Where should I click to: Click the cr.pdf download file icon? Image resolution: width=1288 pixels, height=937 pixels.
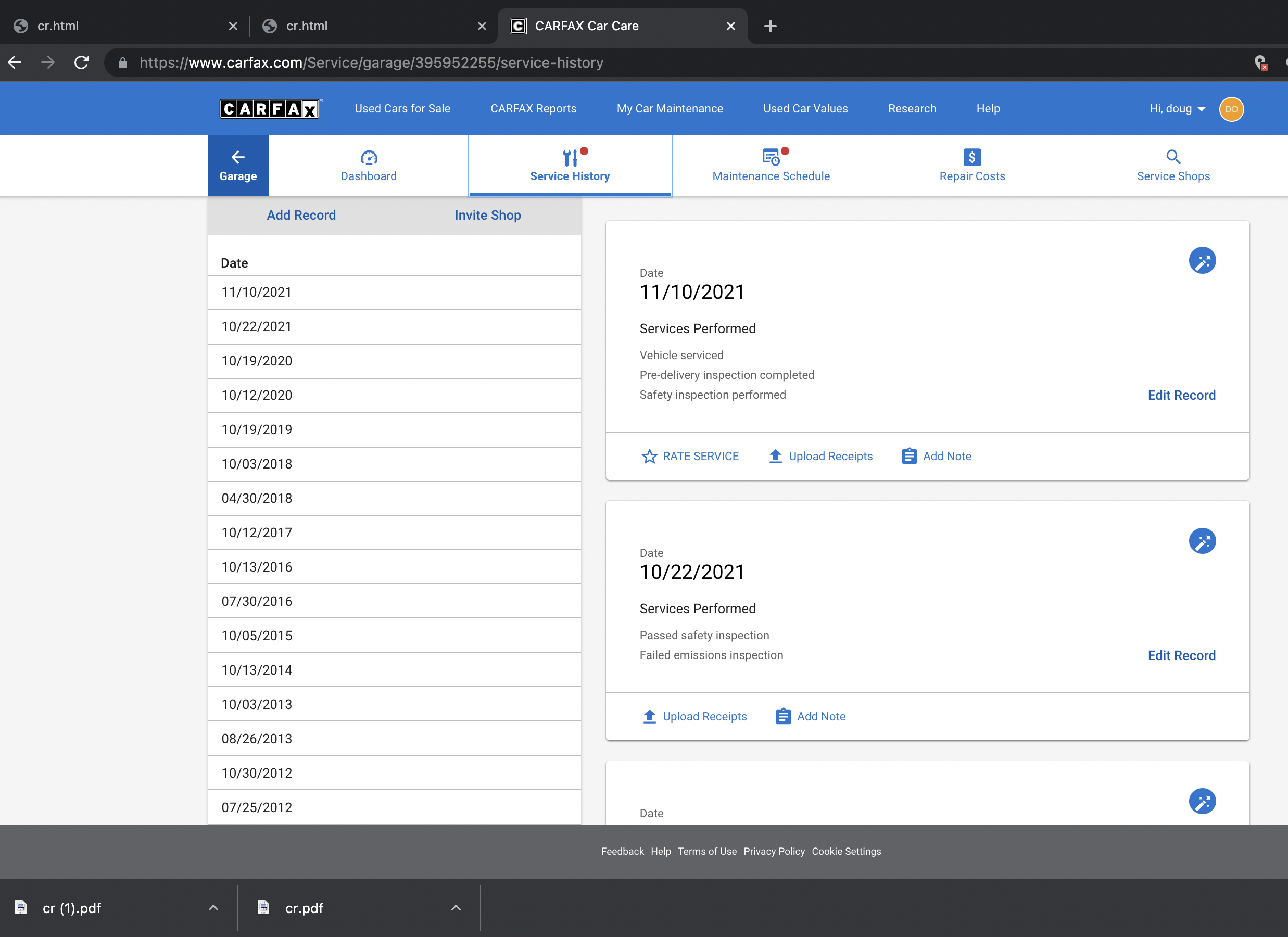263,907
